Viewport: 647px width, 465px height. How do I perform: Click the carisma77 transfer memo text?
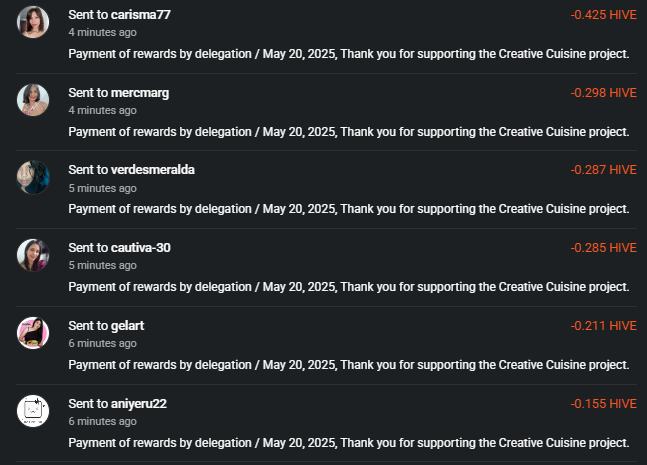[349, 54]
